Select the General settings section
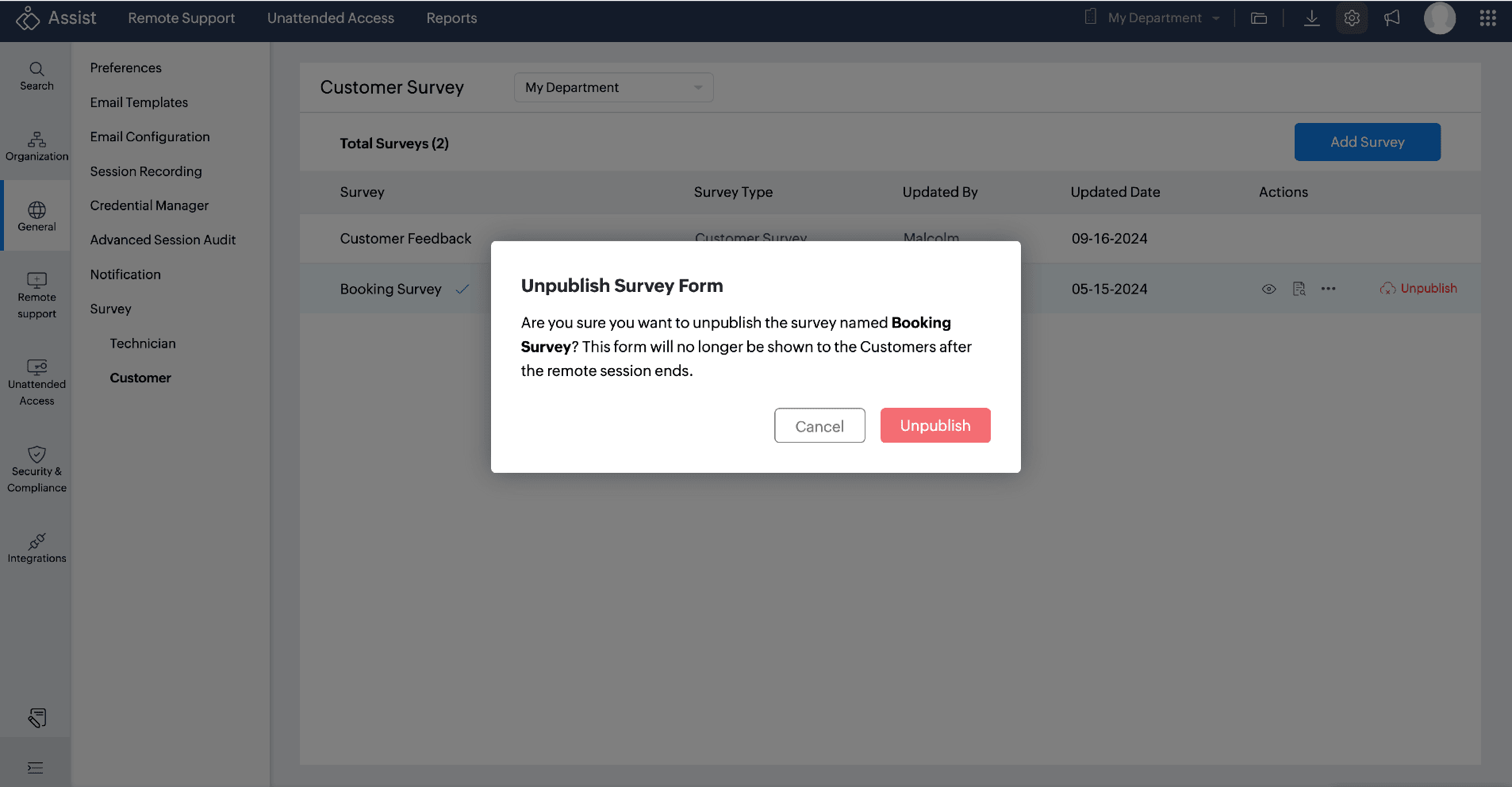1512x787 pixels. (x=36, y=217)
